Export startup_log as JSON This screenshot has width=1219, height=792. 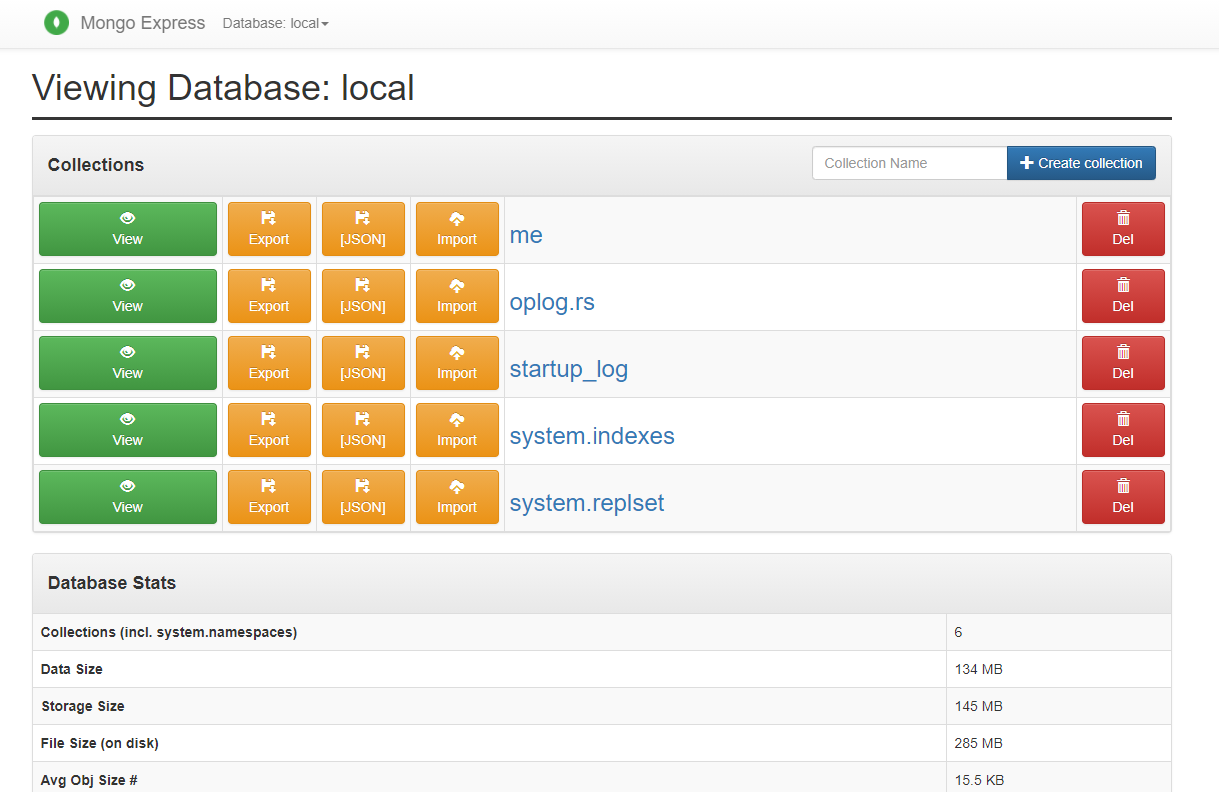pos(363,363)
